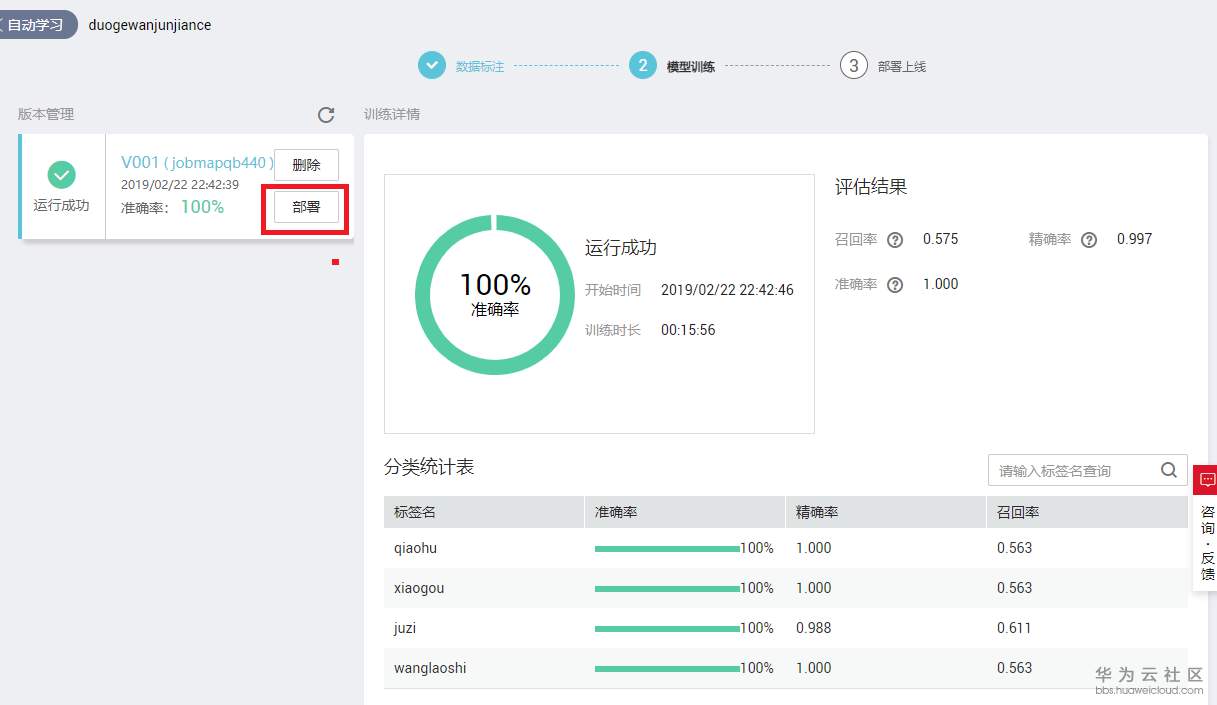Click the 100% 准确率 donut chart
The image size is (1217, 705).
coord(495,295)
